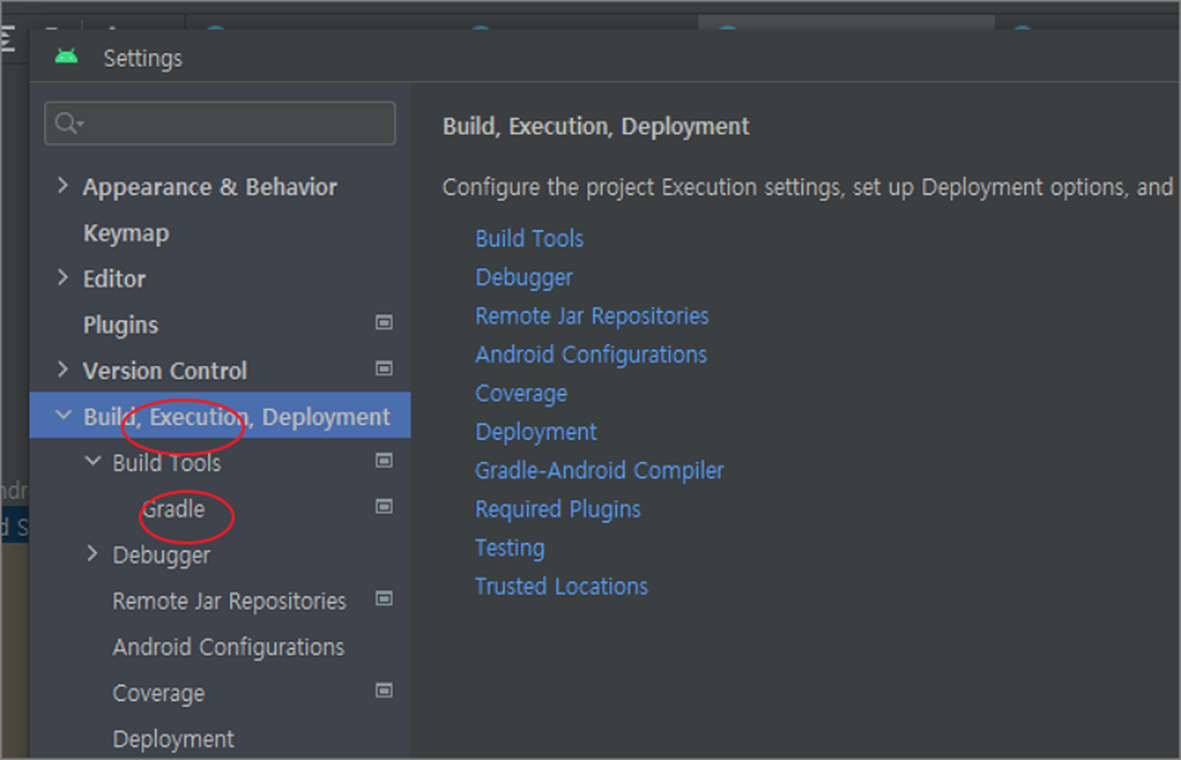Open the Android Configurations link
This screenshot has width=1181, height=760.
tap(591, 355)
